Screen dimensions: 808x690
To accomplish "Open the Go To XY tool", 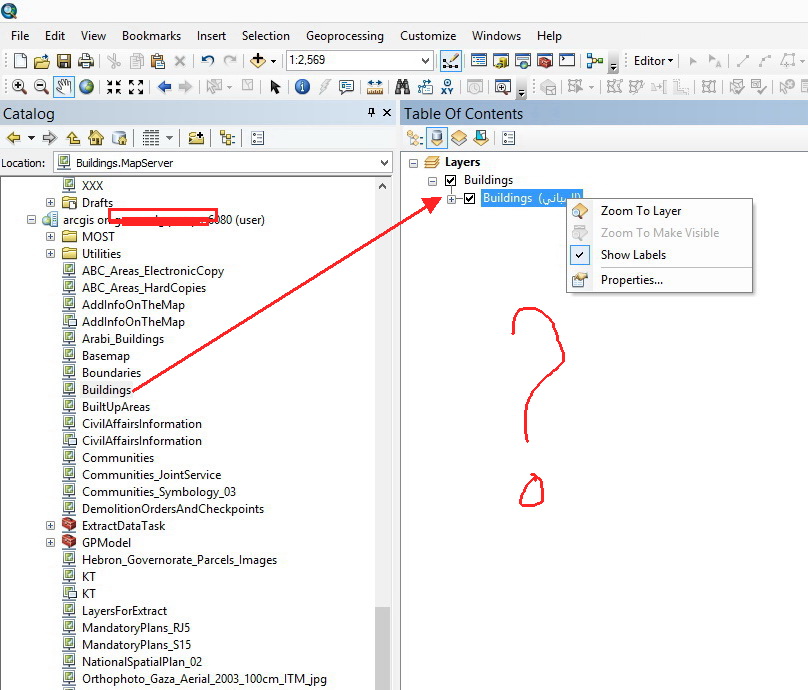I will (447, 87).
